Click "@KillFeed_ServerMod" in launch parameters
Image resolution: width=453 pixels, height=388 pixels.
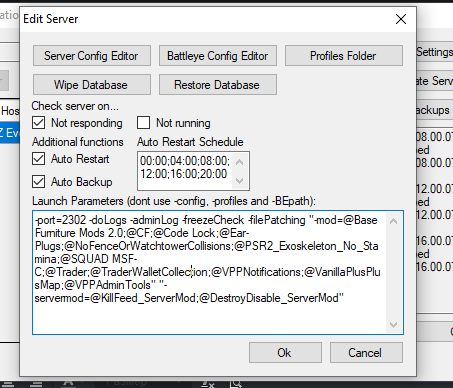click(x=143, y=298)
